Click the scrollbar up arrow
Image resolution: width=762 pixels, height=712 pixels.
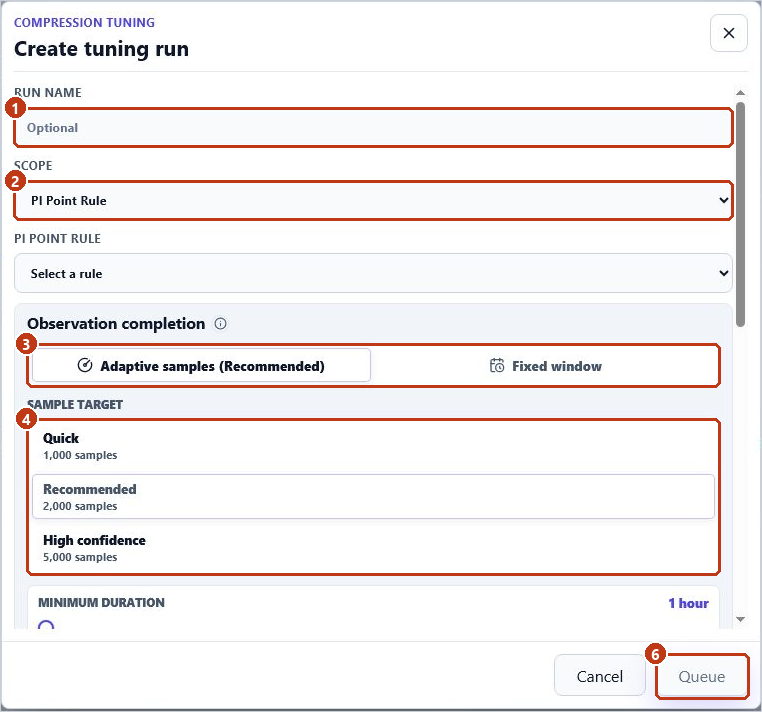(740, 92)
